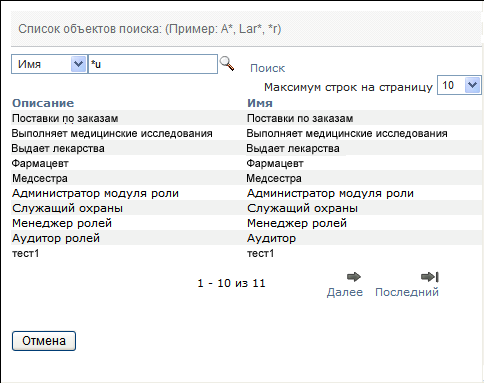This screenshot has height=383, width=484.
Task: Select Менеджер ролей in Описание column
Action: [62, 223]
